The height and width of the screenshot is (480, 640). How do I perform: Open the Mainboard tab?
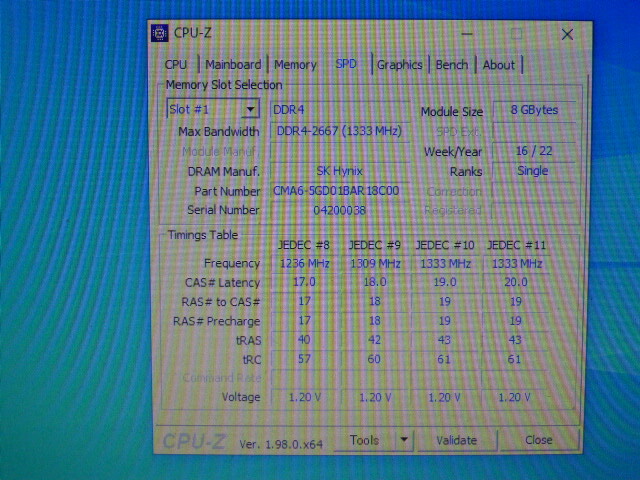(233, 64)
